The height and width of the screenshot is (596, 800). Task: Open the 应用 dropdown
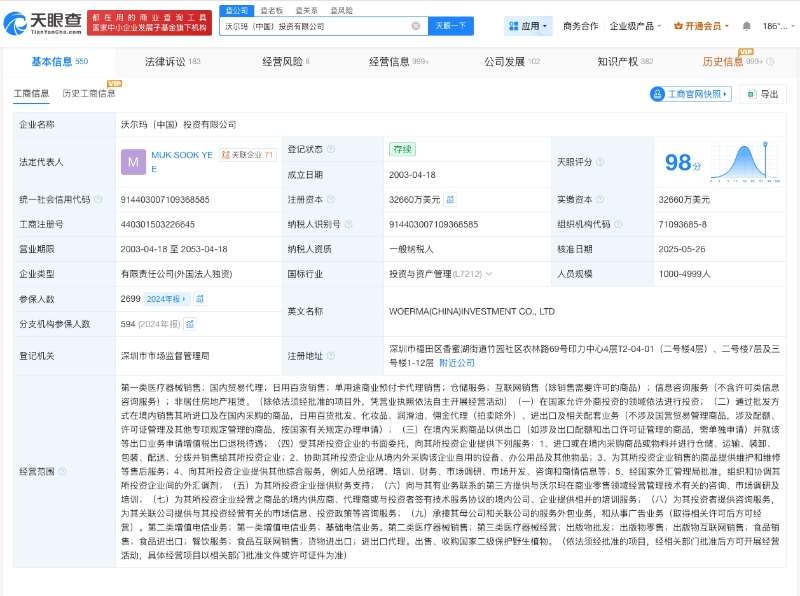[x=528, y=26]
